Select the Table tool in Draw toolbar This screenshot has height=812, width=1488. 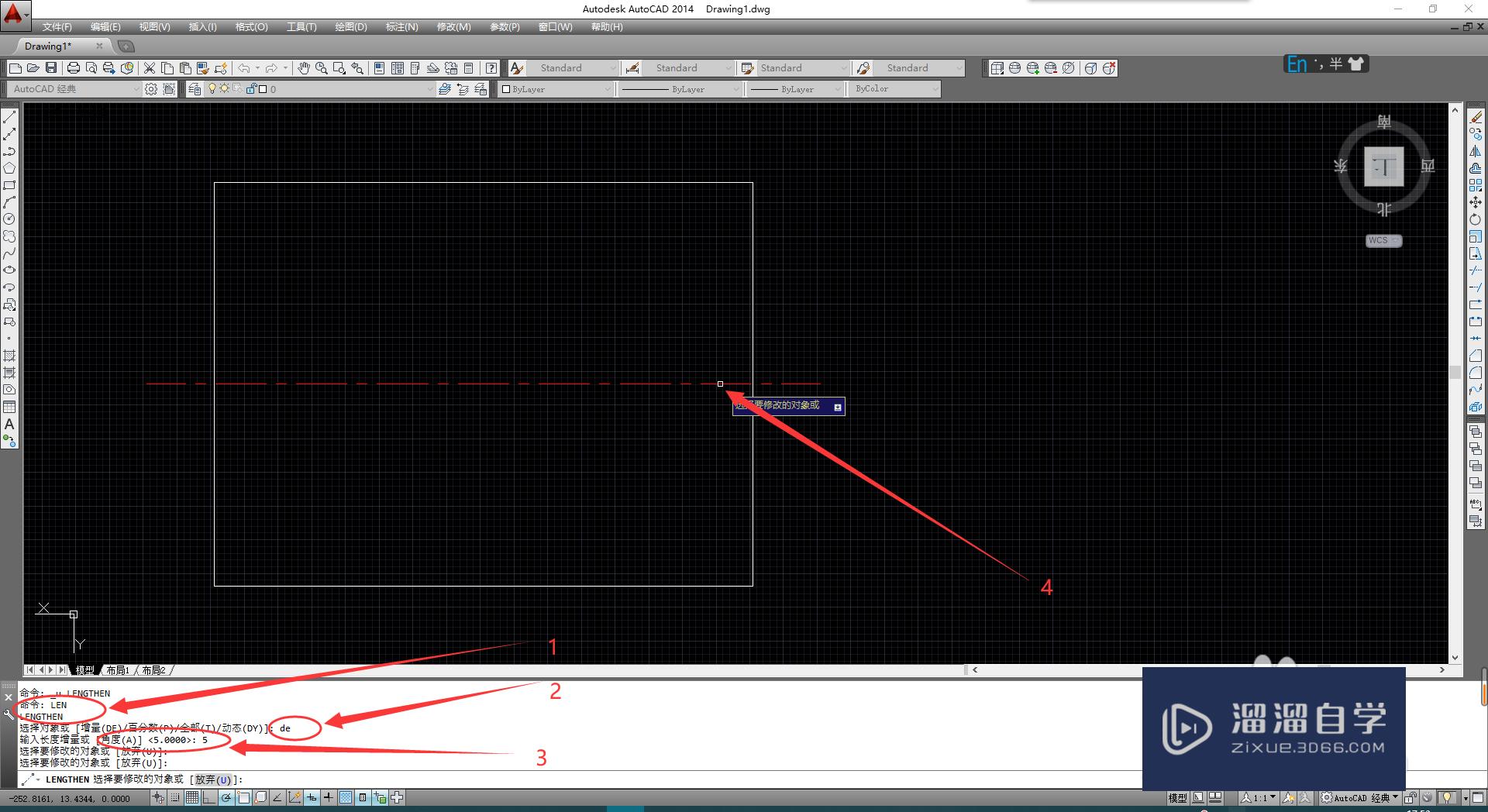click(x=9, y=407)
